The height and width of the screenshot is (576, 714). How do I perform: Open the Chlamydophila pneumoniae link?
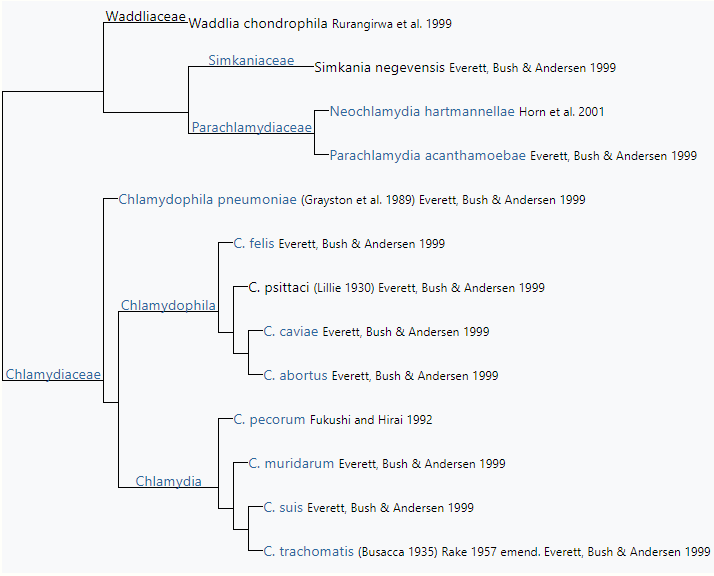pyautogui.click(x=208, y=200)
